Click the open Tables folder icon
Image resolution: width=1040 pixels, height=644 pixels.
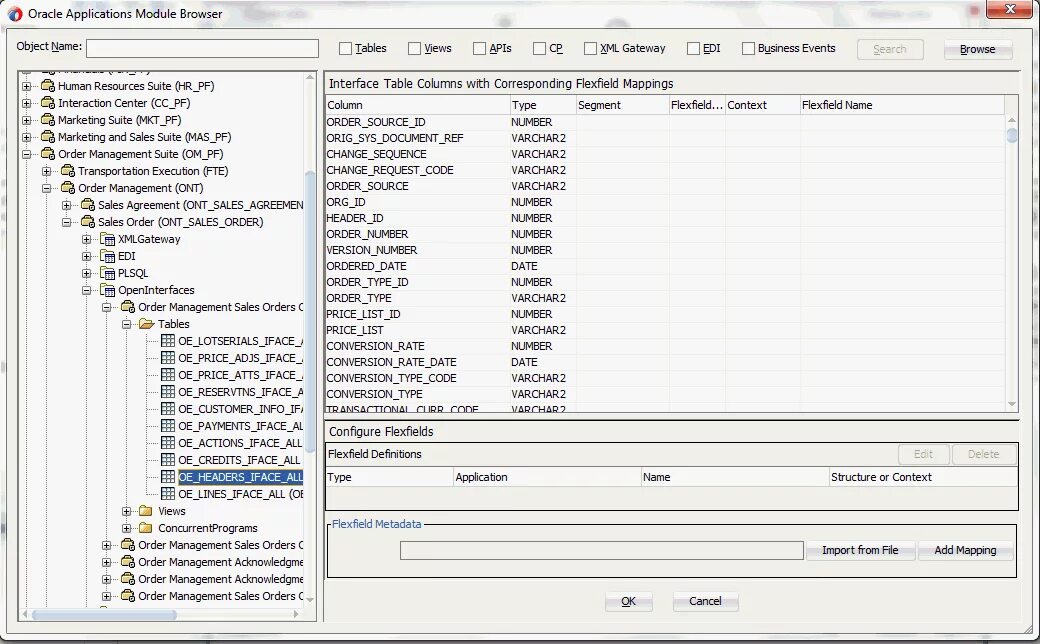point(147,324)
